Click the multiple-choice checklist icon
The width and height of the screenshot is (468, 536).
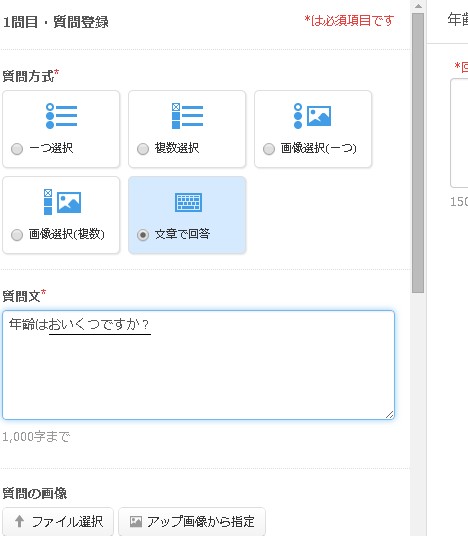(187, 116)
